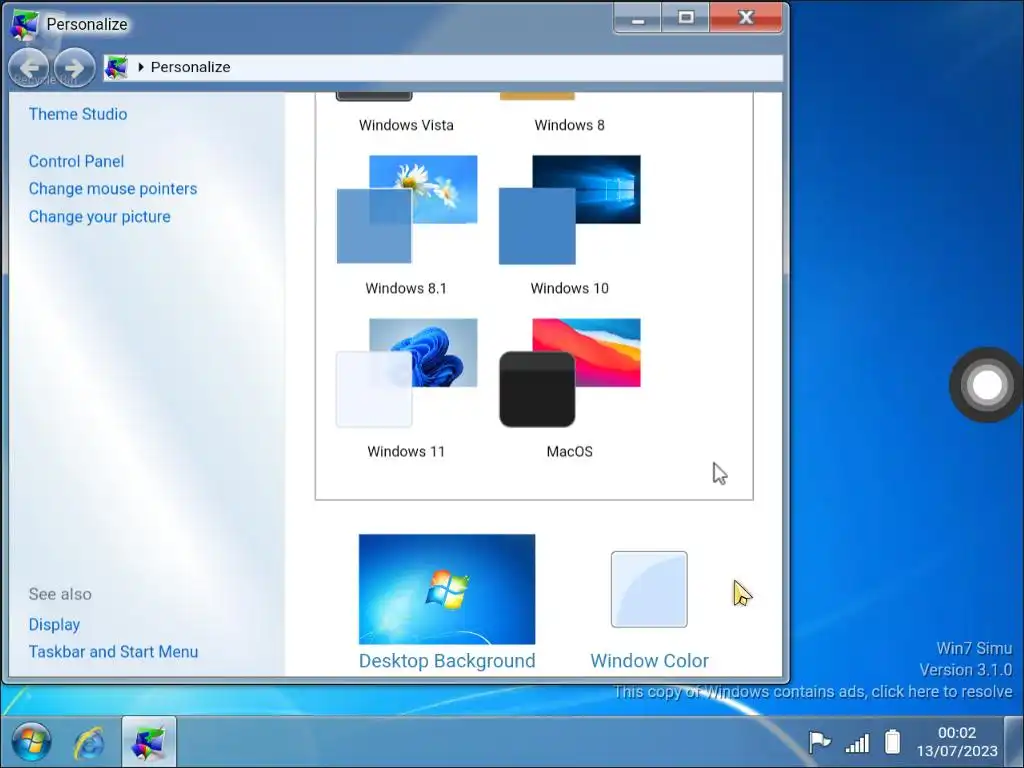This screenshot has width=1024, height=768.
Task: Click the Personalize window title icon
Action: tap(24, 24)
